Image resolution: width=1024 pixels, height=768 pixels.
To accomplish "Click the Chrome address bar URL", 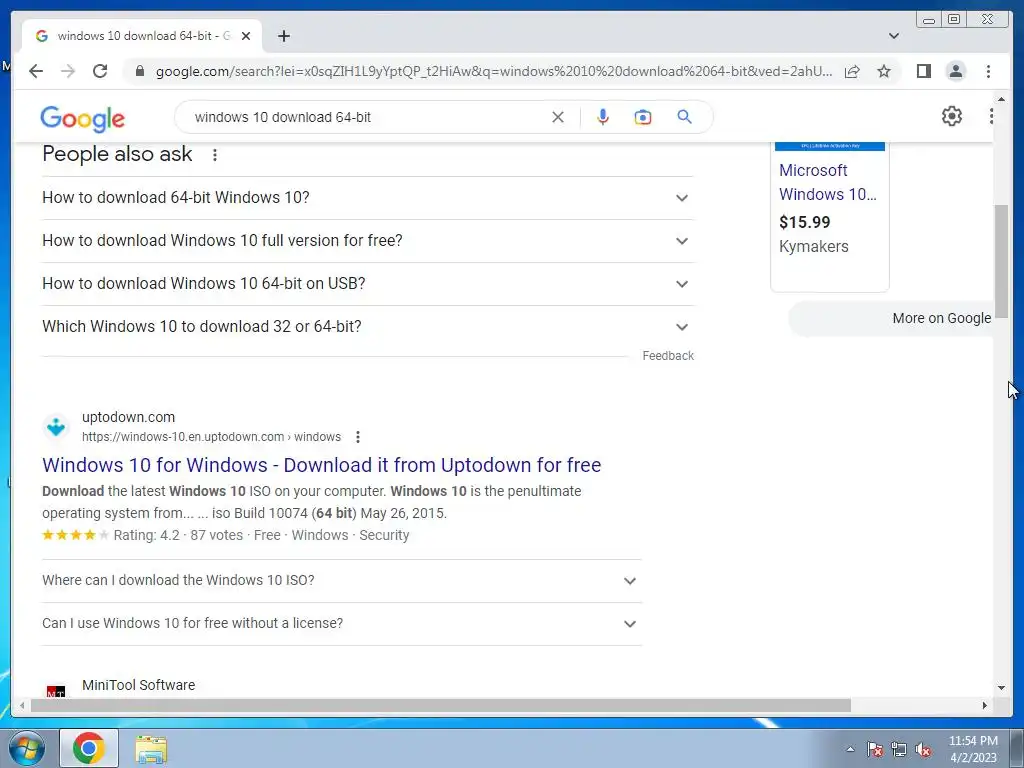I will click(493, 71).
